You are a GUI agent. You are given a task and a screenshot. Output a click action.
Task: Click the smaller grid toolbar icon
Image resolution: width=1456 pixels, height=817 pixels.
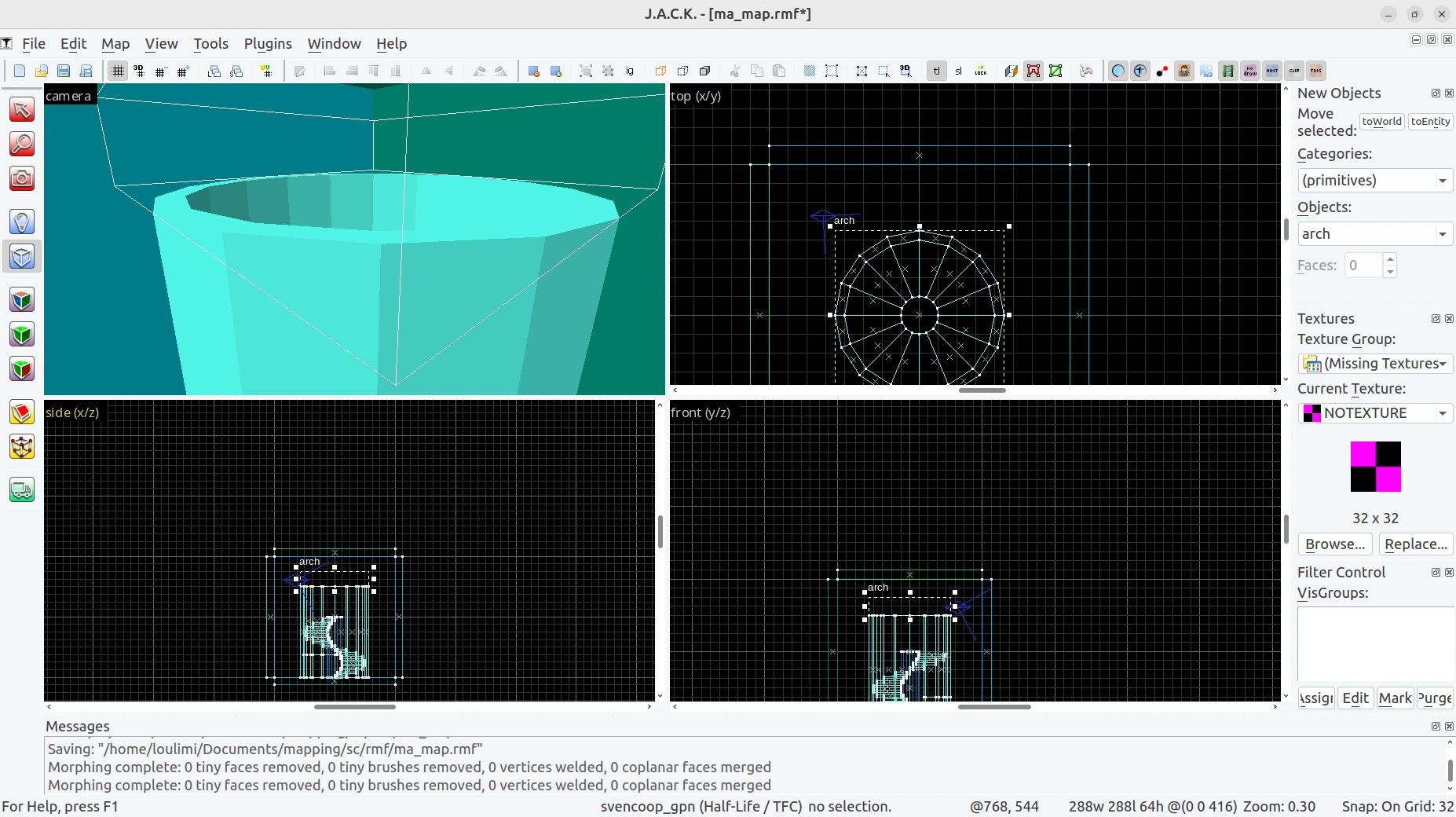pos(161,71)
